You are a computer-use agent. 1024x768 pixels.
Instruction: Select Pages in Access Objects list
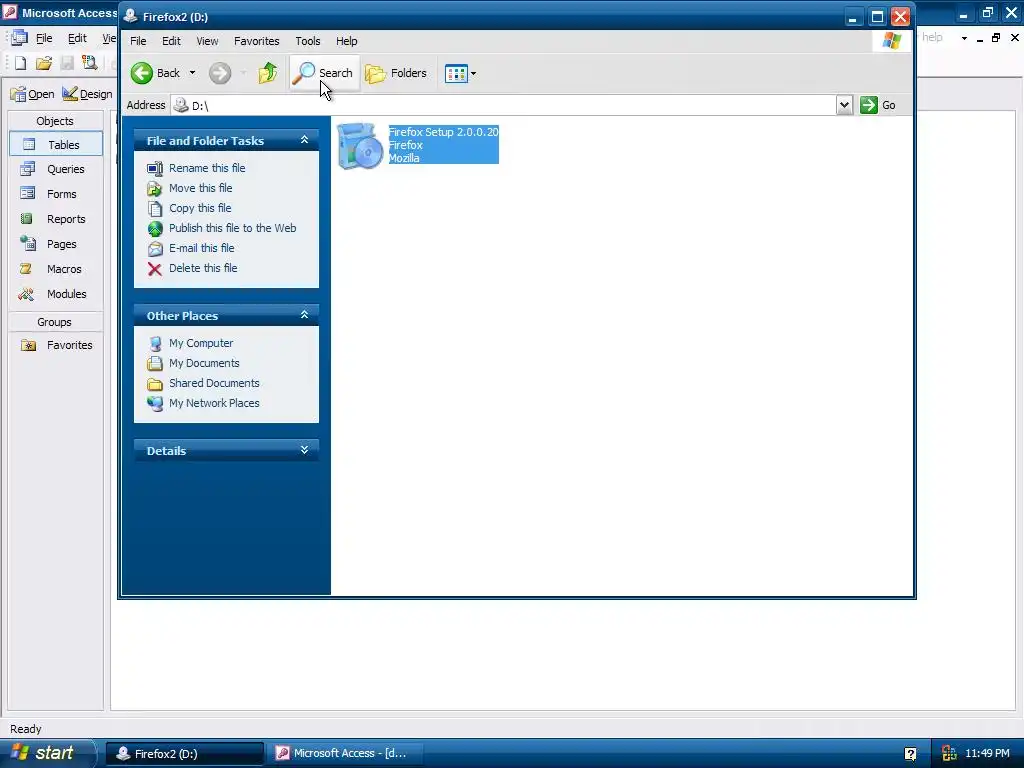click(x=56, y=244)
